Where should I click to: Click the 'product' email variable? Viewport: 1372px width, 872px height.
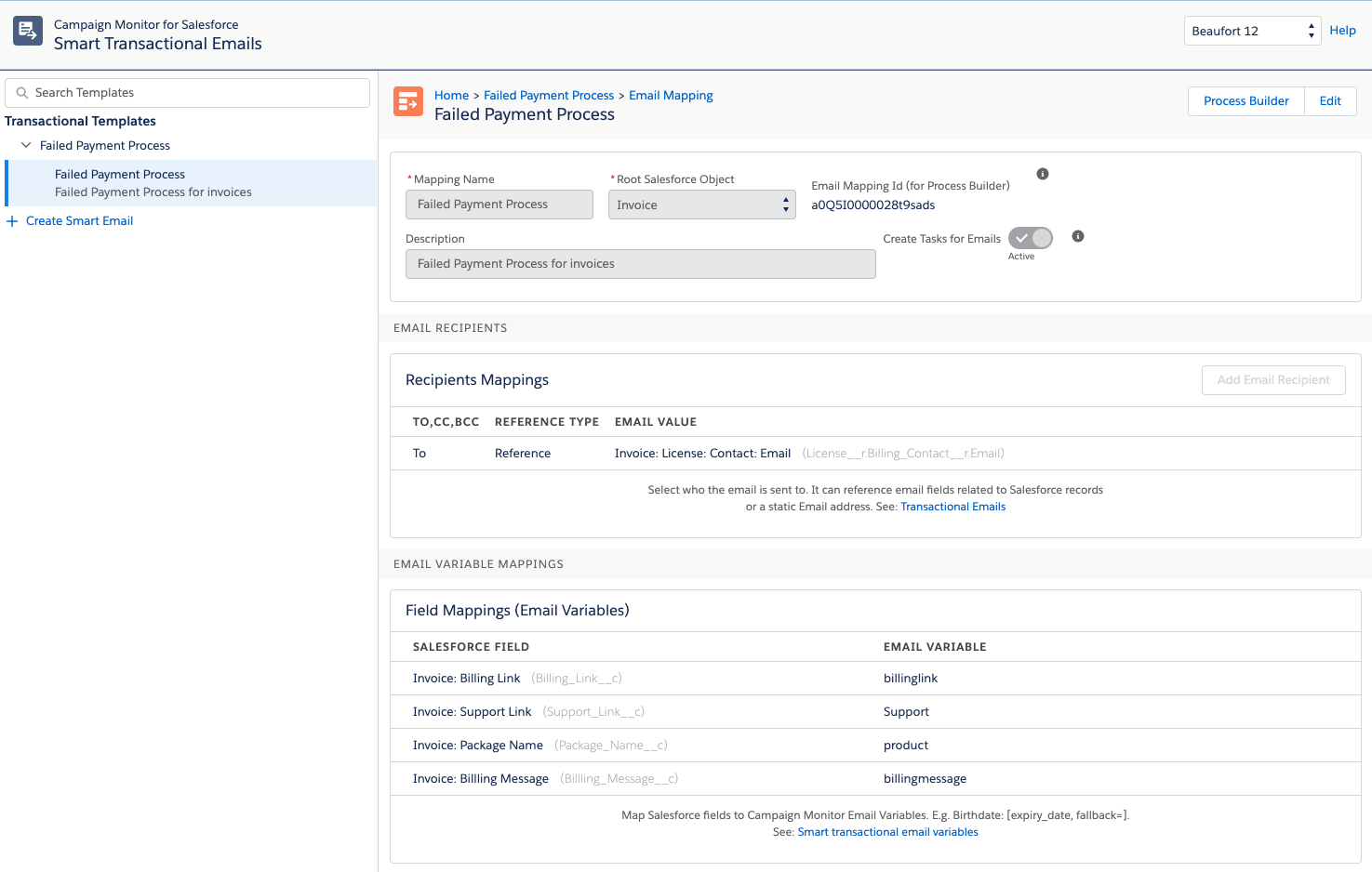[x=906, y=746]
